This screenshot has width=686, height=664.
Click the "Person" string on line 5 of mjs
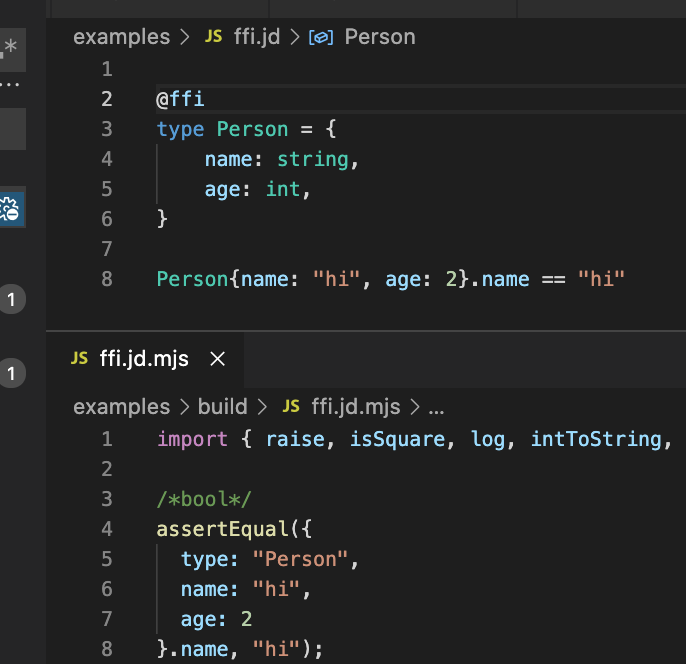301,559
